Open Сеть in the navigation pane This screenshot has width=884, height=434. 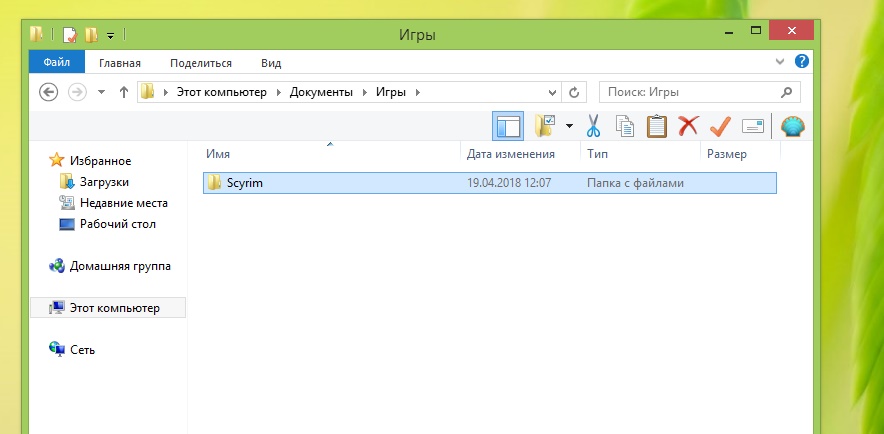pyautogui.click(x=82, y=349)
